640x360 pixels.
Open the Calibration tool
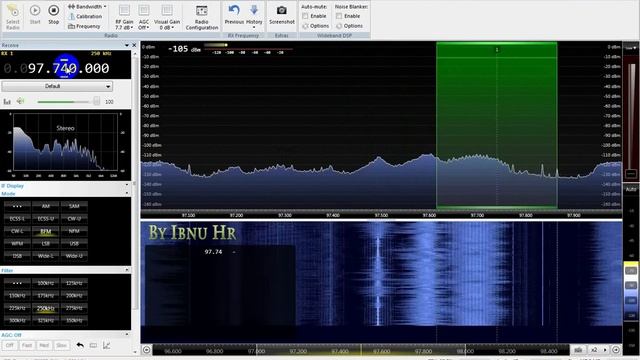[85, 16]
